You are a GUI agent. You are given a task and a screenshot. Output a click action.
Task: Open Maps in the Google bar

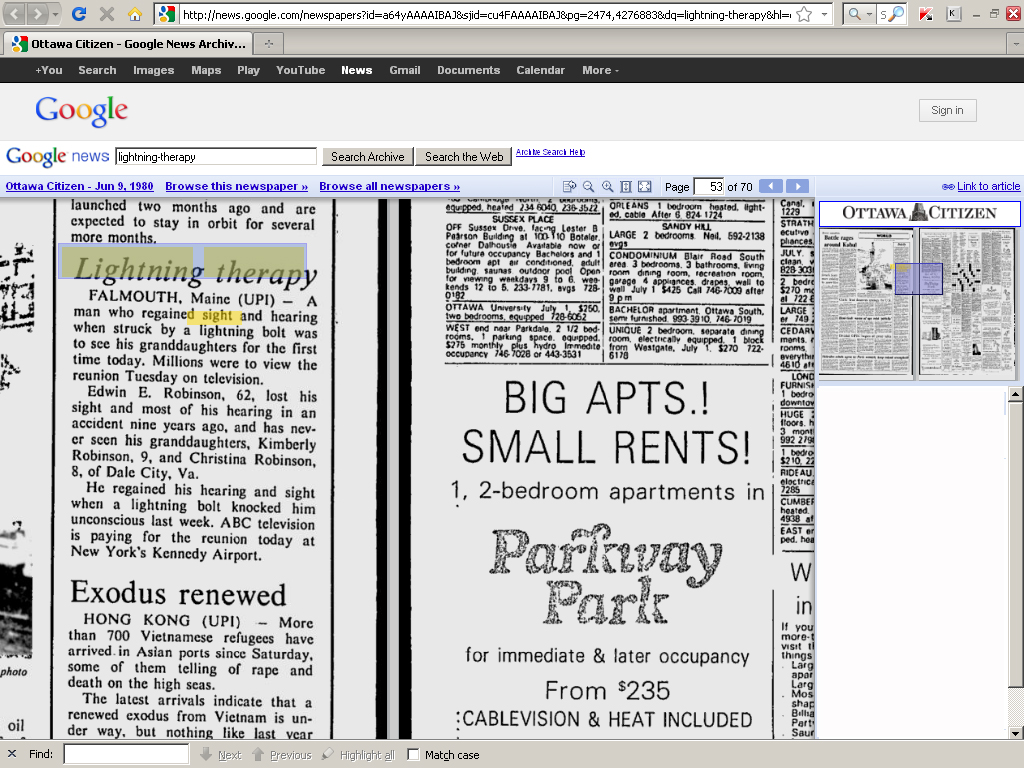point(206,70)
